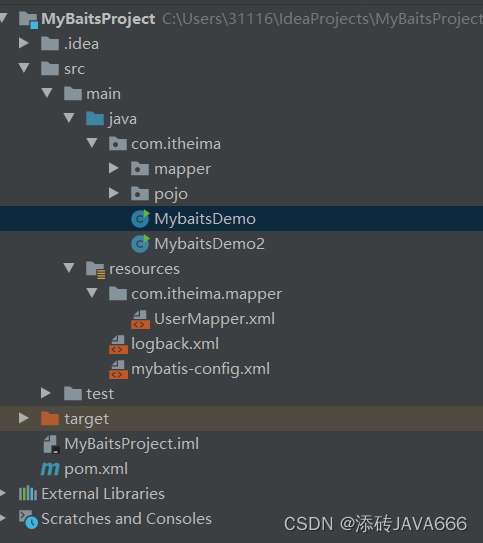
Task: Select the MybaitsDemo2 class icon
Action: (140, 243)
